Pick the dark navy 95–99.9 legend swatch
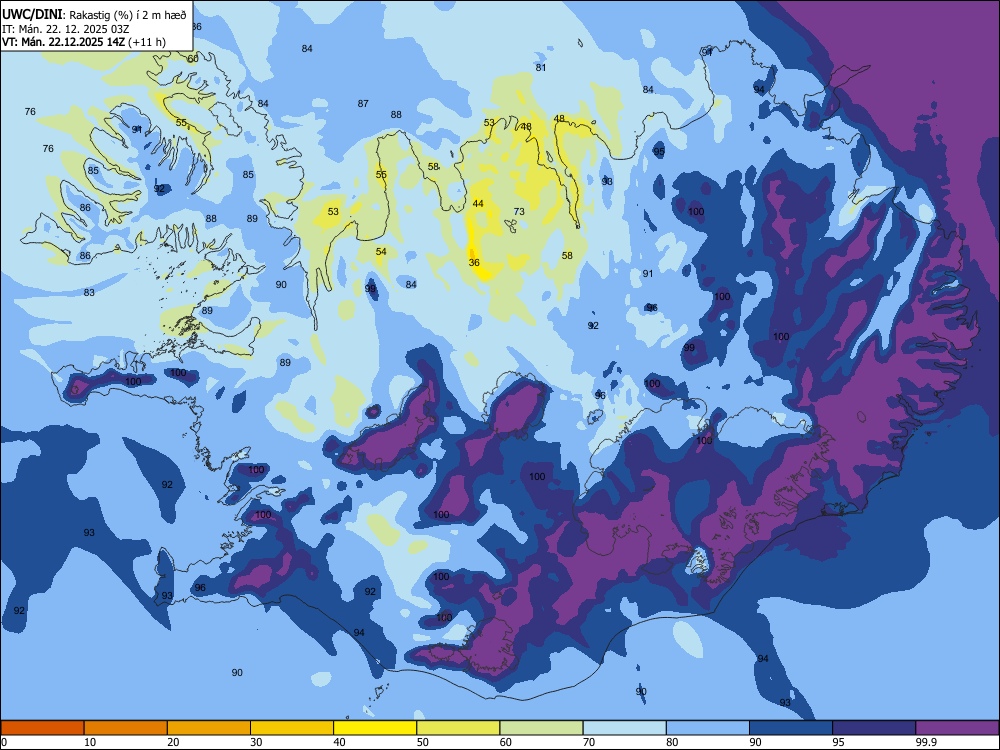 point(874,728)
